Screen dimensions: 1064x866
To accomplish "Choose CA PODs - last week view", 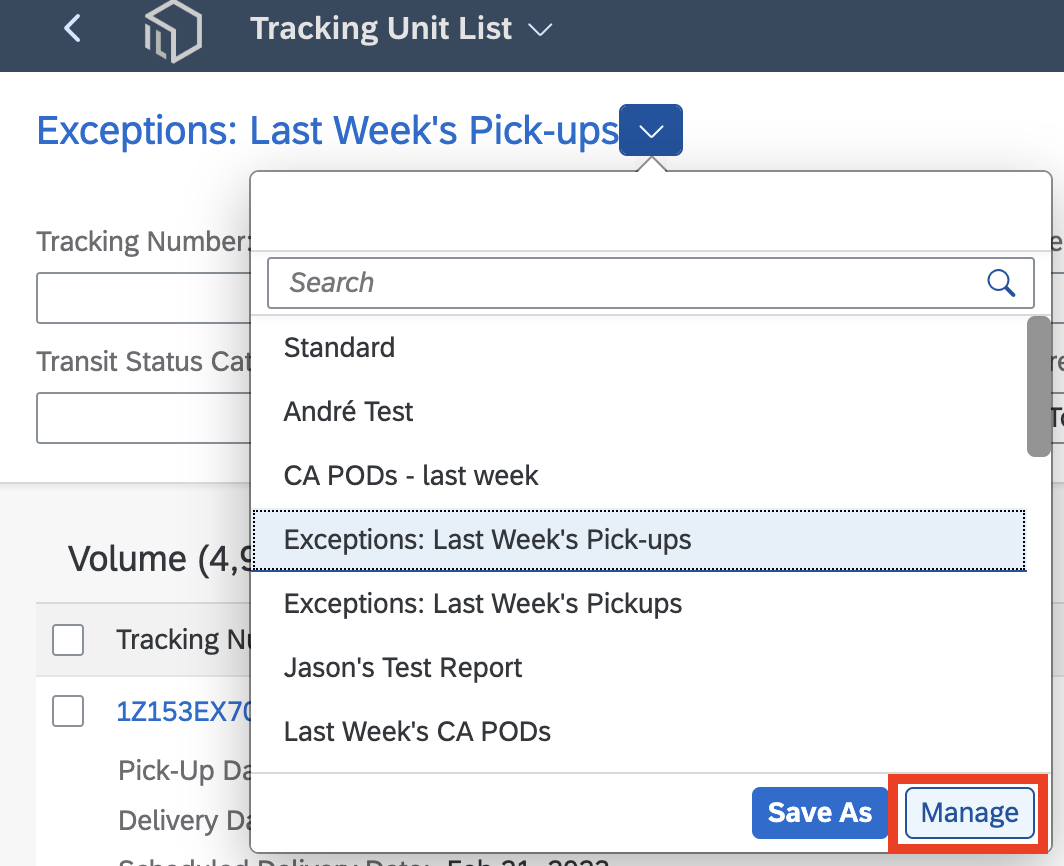I will pyautogui.click(x=638, y=476).
